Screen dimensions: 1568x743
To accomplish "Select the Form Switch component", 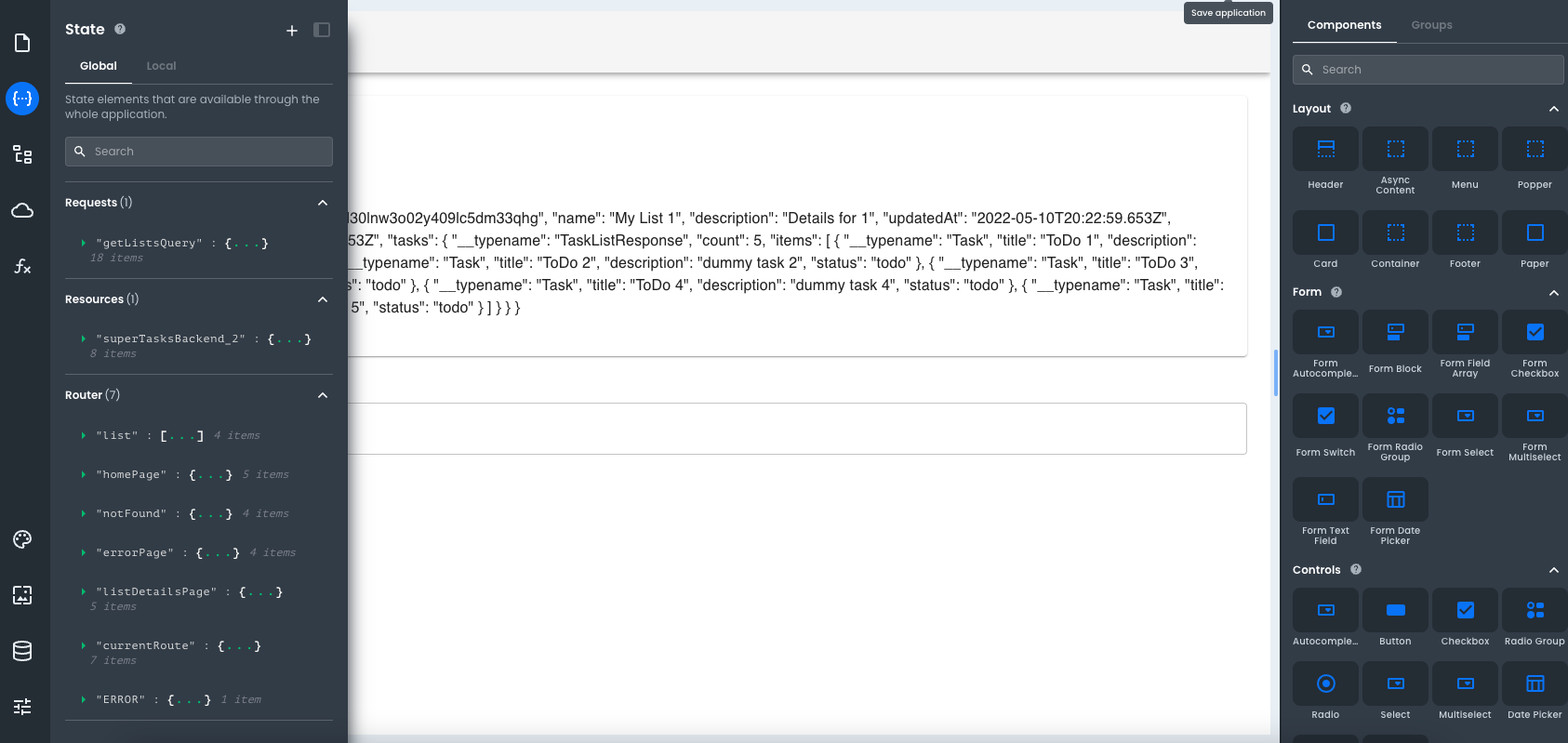I will click(x=1325, y=428).
